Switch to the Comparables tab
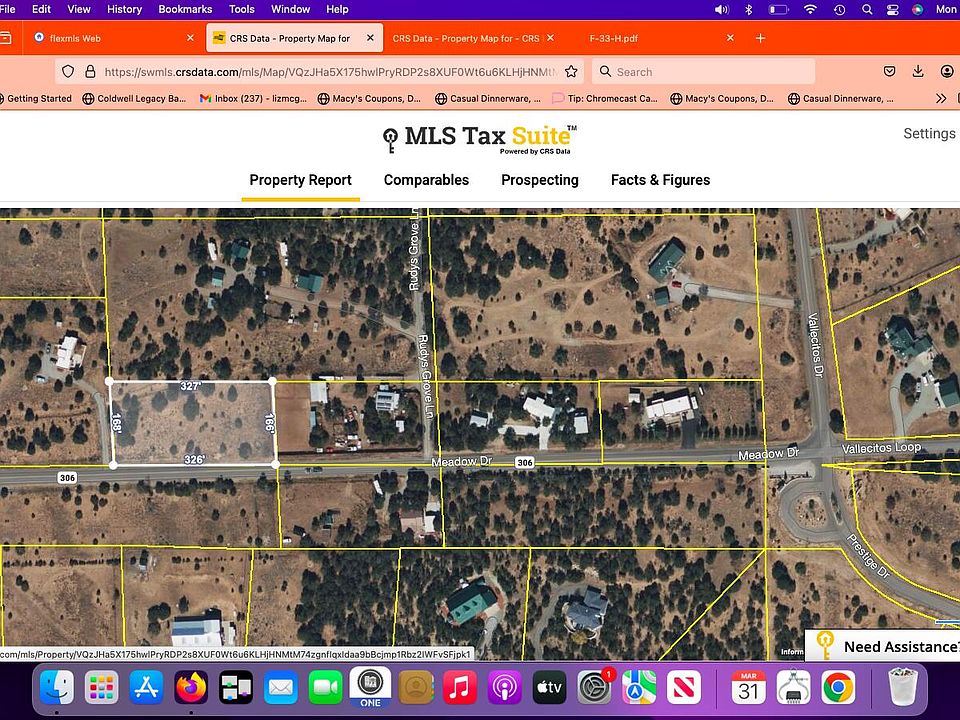Screen dimensions: 960x720 [x=426, y=180]
